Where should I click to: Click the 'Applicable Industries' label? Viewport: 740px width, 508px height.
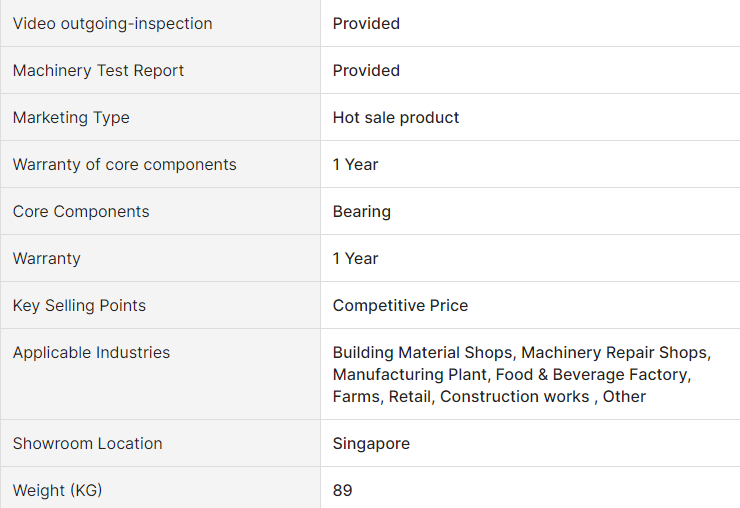tap(91, 352)
